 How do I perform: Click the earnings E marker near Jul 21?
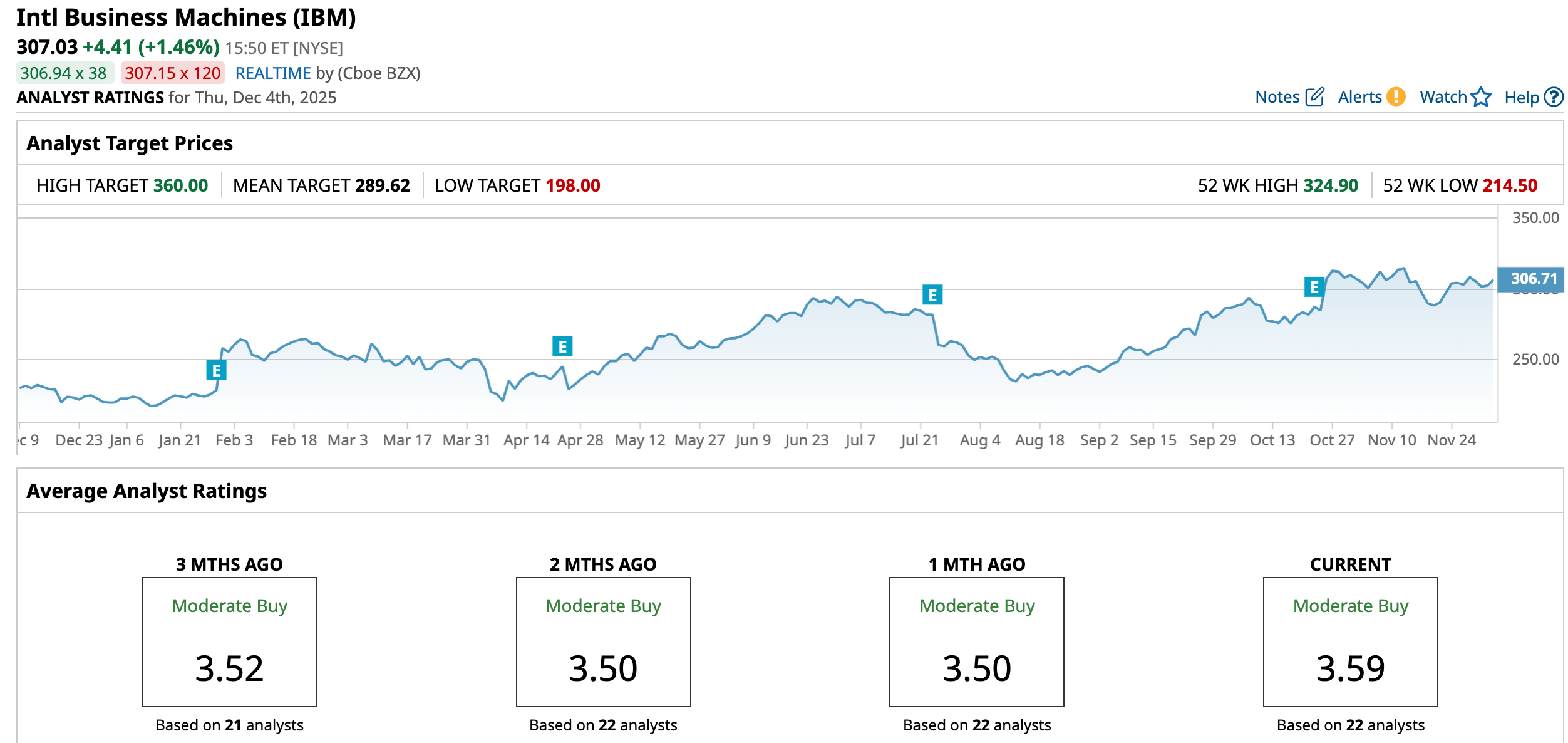(932, 295)
